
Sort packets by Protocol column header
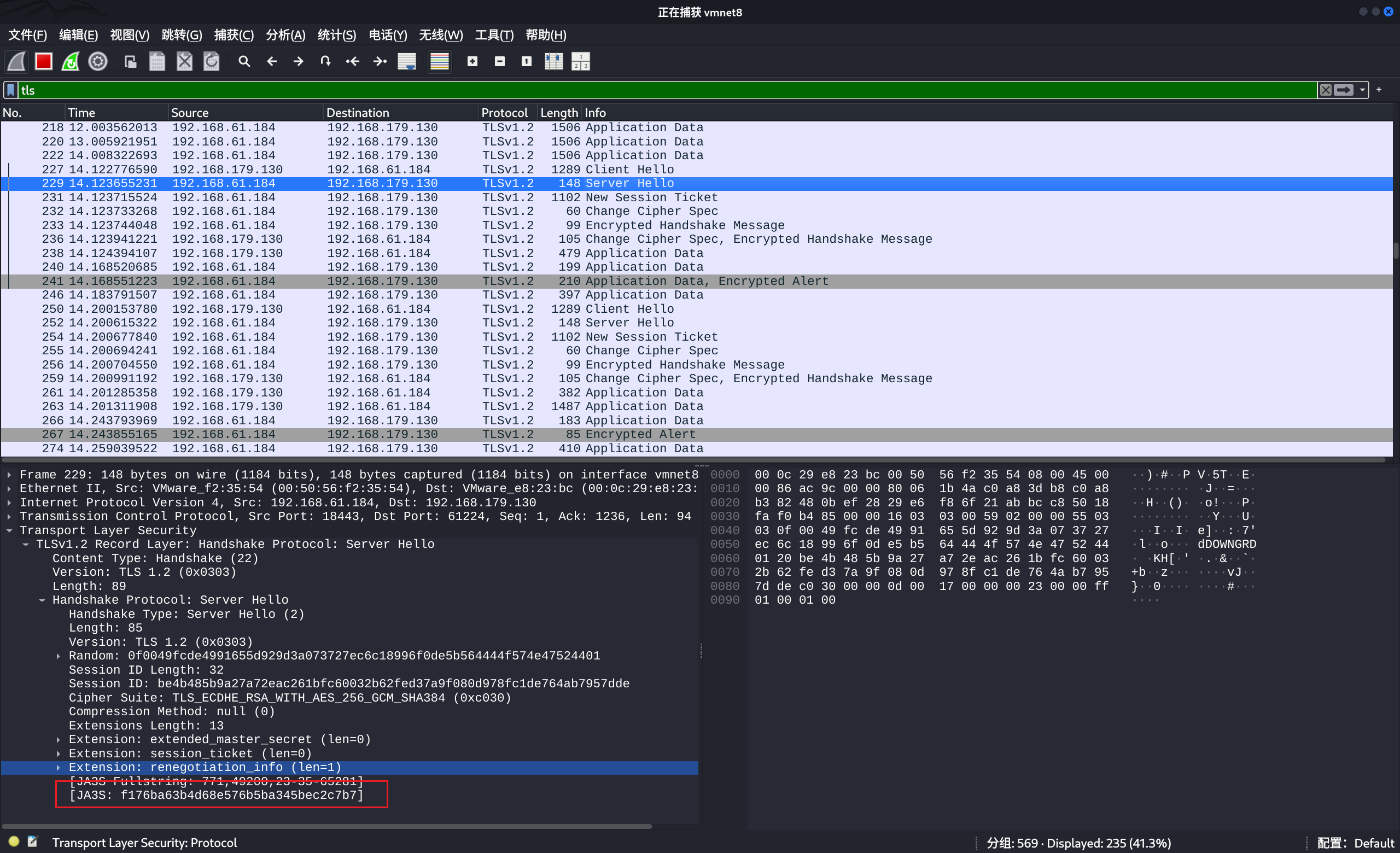(x=504, y=113)
